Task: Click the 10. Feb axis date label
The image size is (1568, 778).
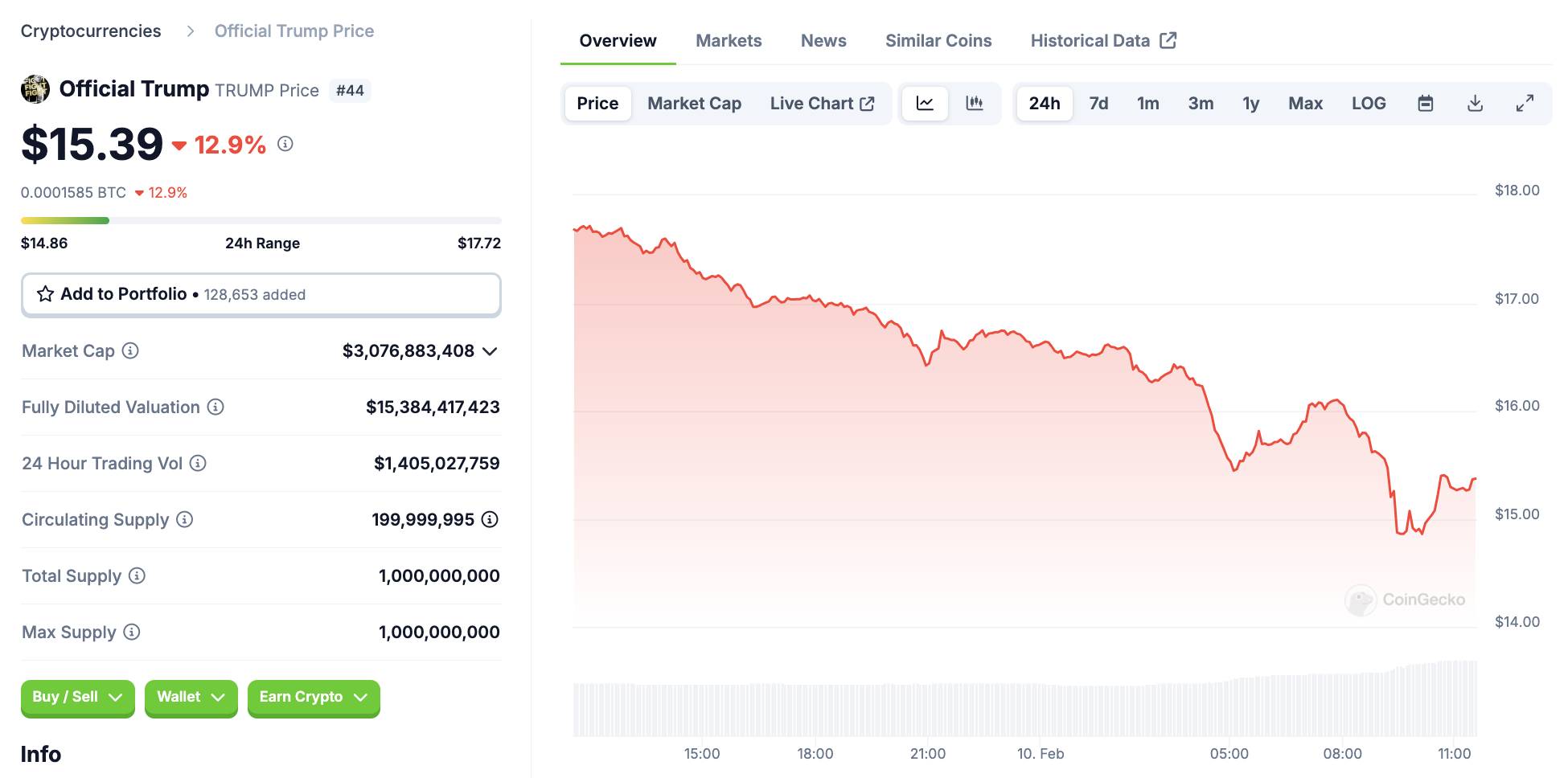Action: pyautogui.click(x=1041, y=754)
